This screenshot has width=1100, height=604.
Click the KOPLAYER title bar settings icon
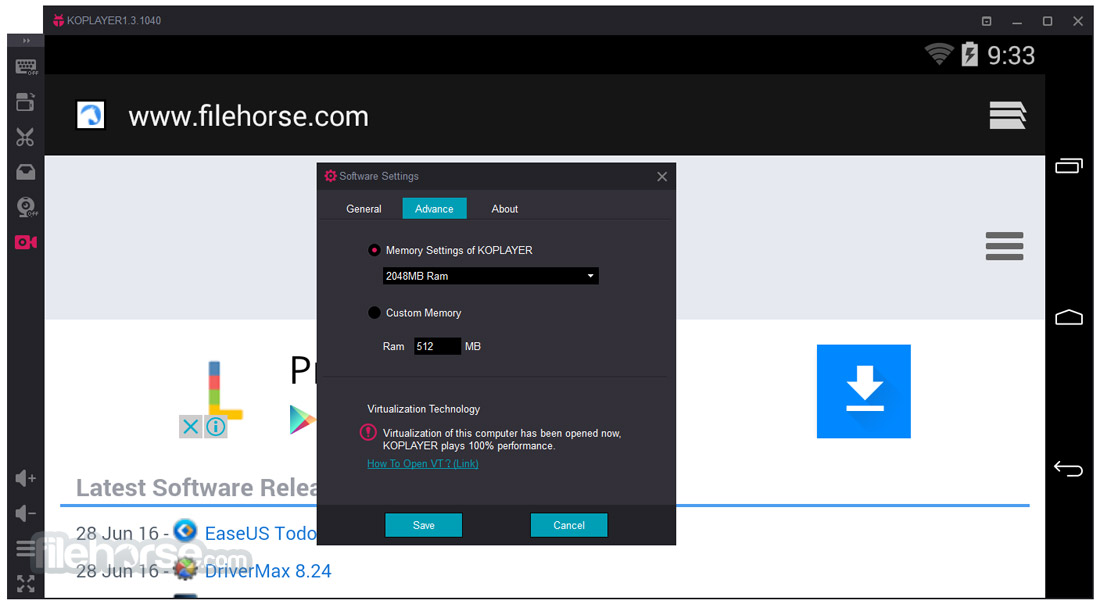(x=986, y=21)
